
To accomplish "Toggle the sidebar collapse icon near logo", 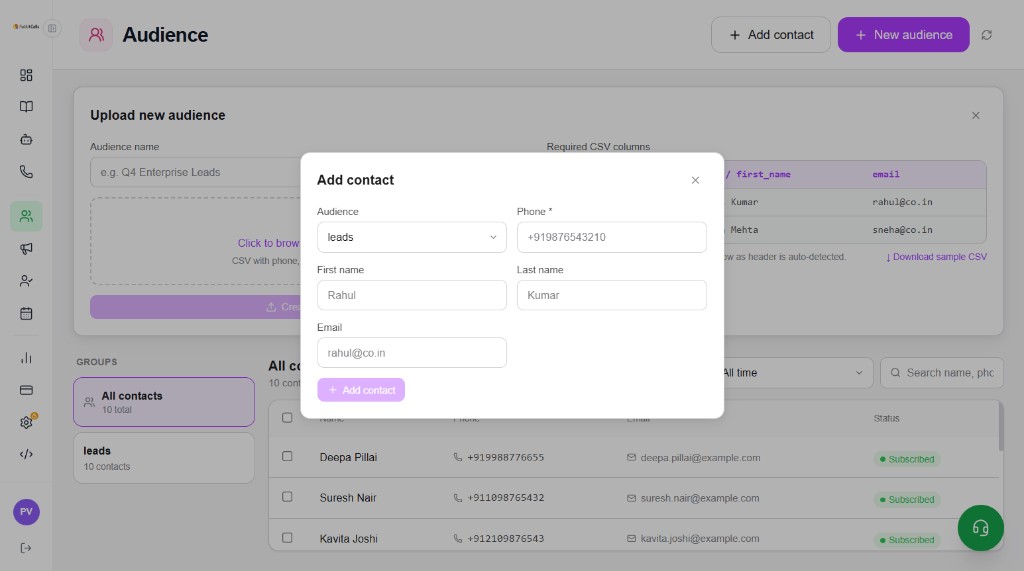I will 52,28.
